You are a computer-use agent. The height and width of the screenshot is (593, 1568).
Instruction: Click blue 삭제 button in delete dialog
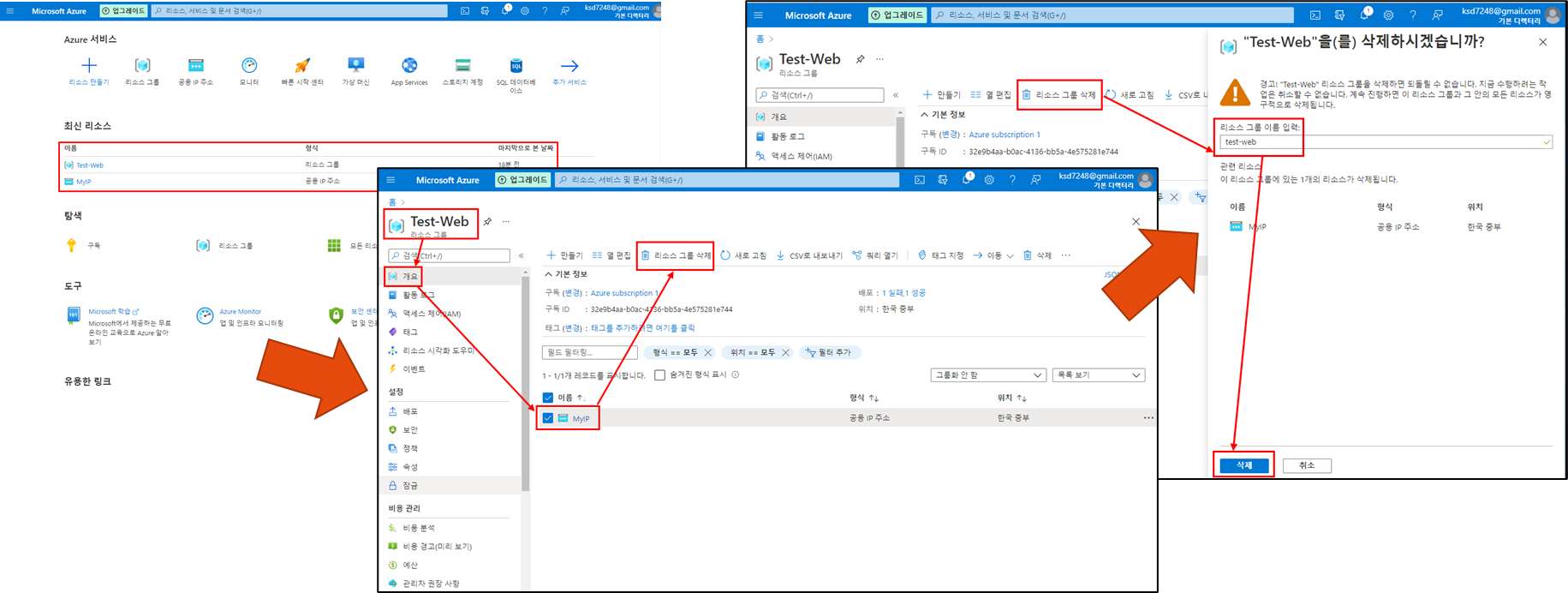pos(1244,465)
